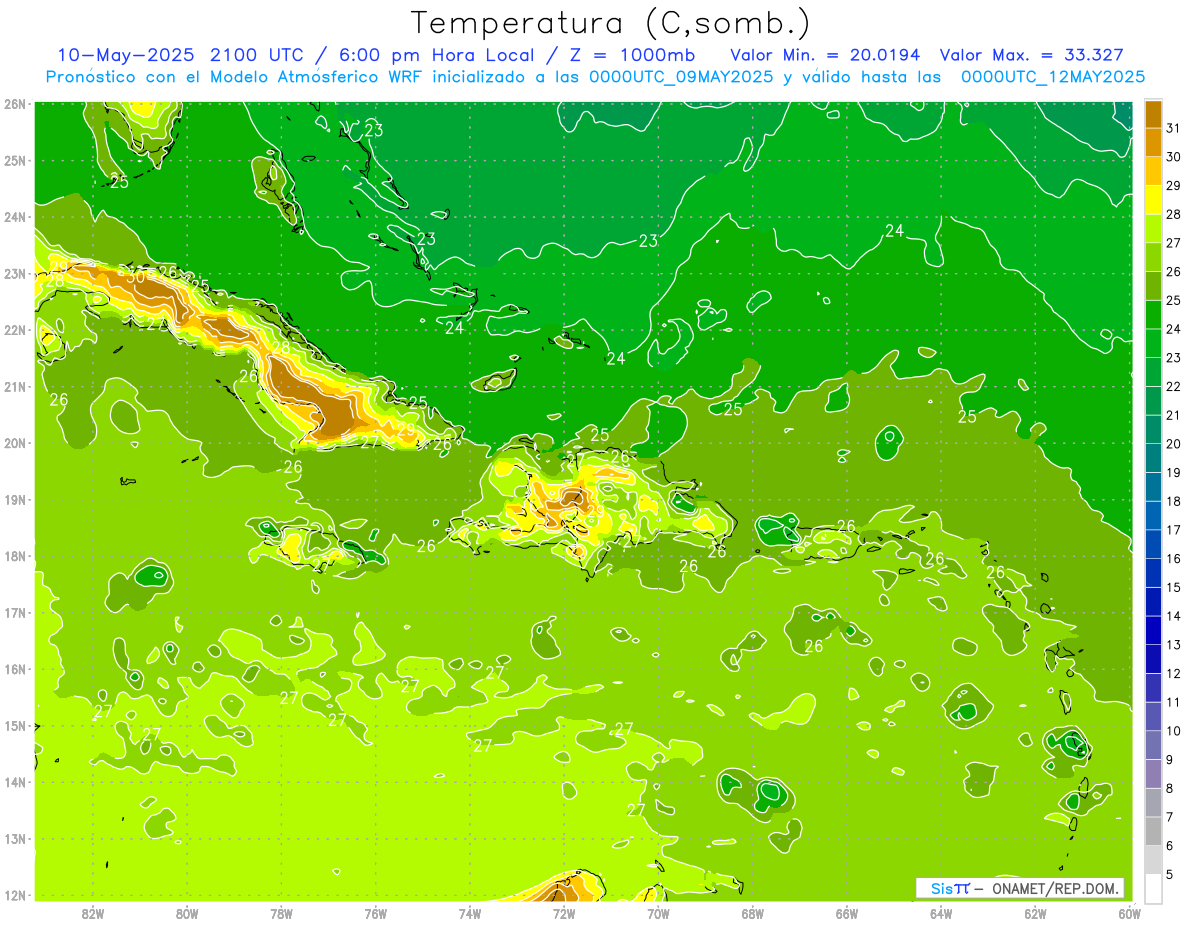Click the 64W longitude axis label

941,914
